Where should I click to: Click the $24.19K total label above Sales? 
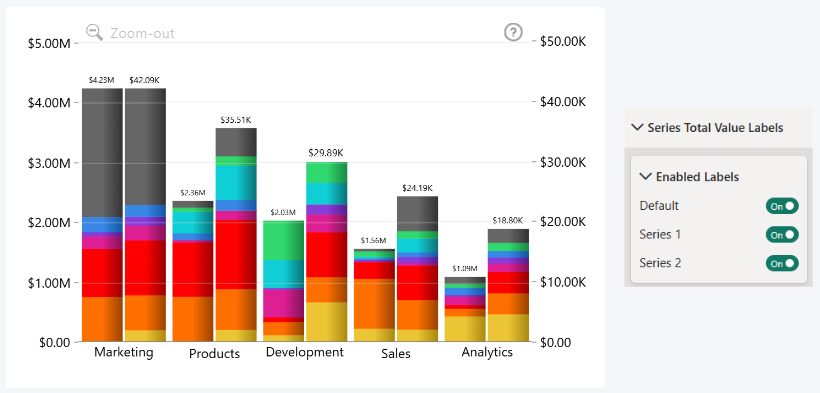point(418,188)
